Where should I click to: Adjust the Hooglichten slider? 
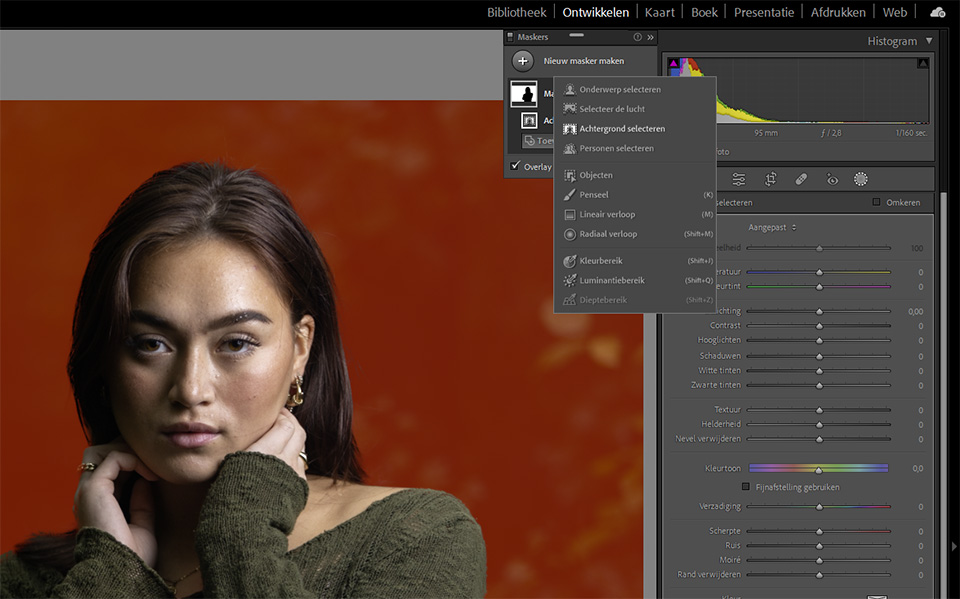point(819,341)
